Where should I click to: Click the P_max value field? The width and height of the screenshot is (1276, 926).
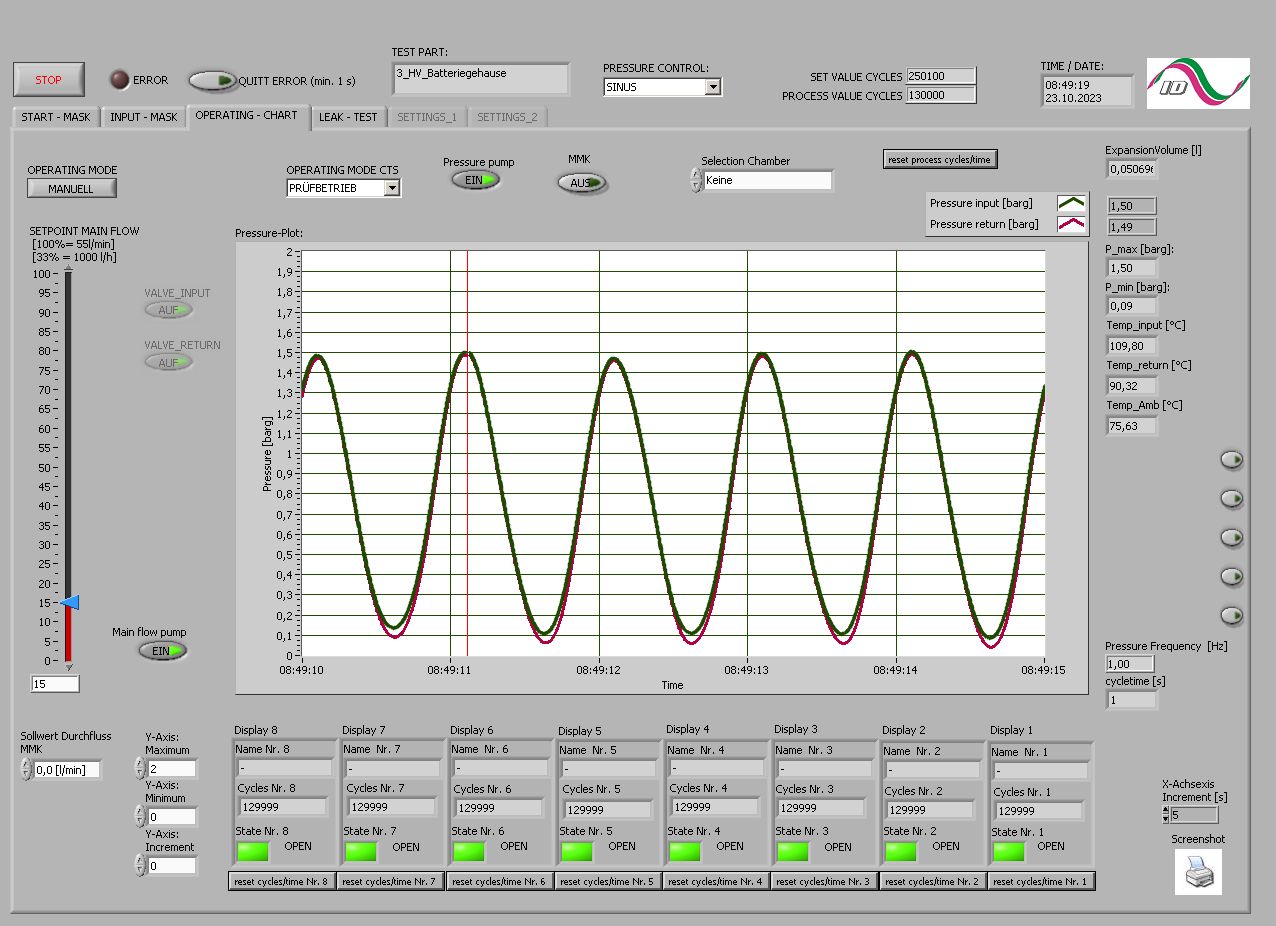(1131, 268)
